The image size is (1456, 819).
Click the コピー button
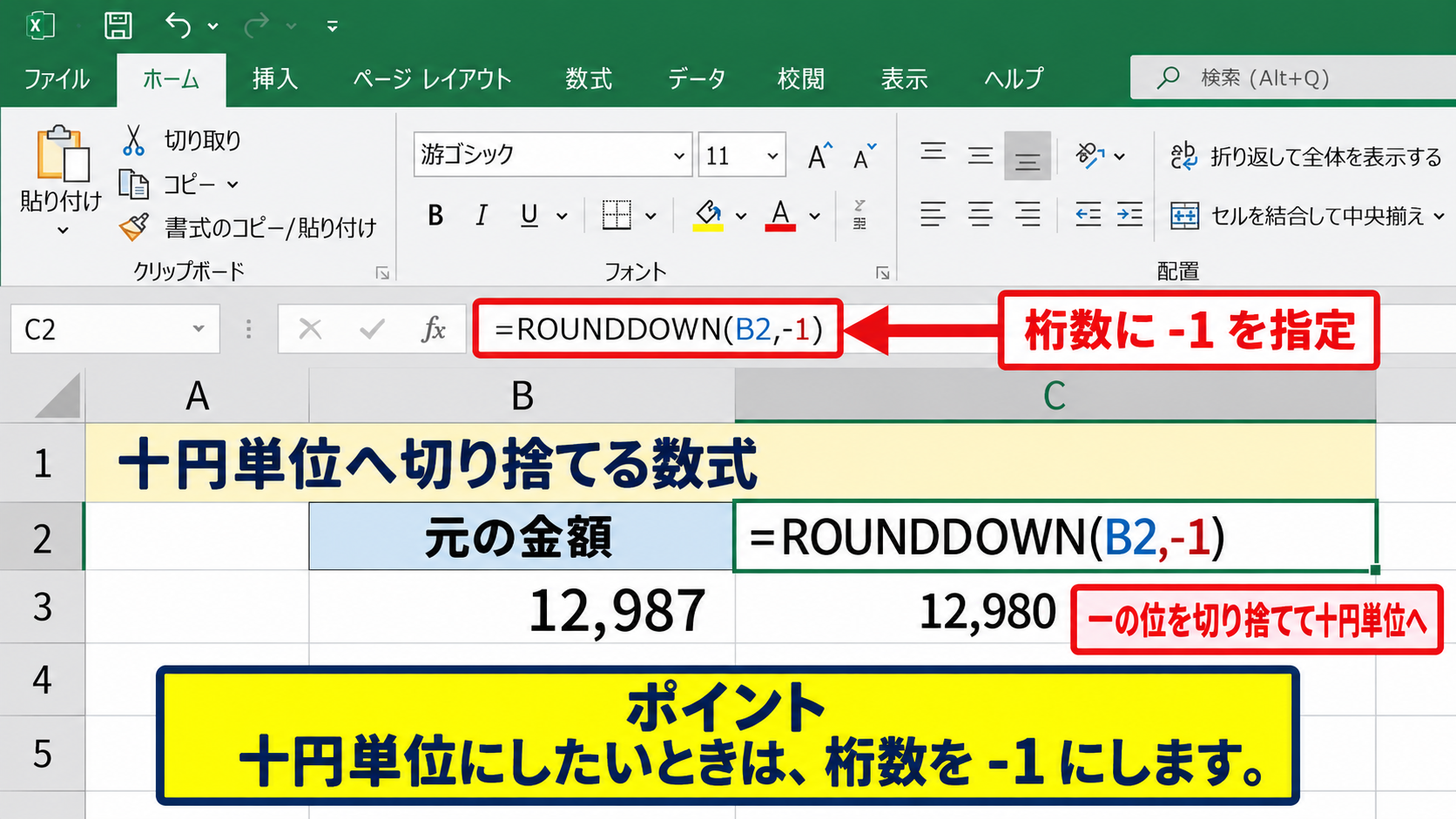click(167, 185)
